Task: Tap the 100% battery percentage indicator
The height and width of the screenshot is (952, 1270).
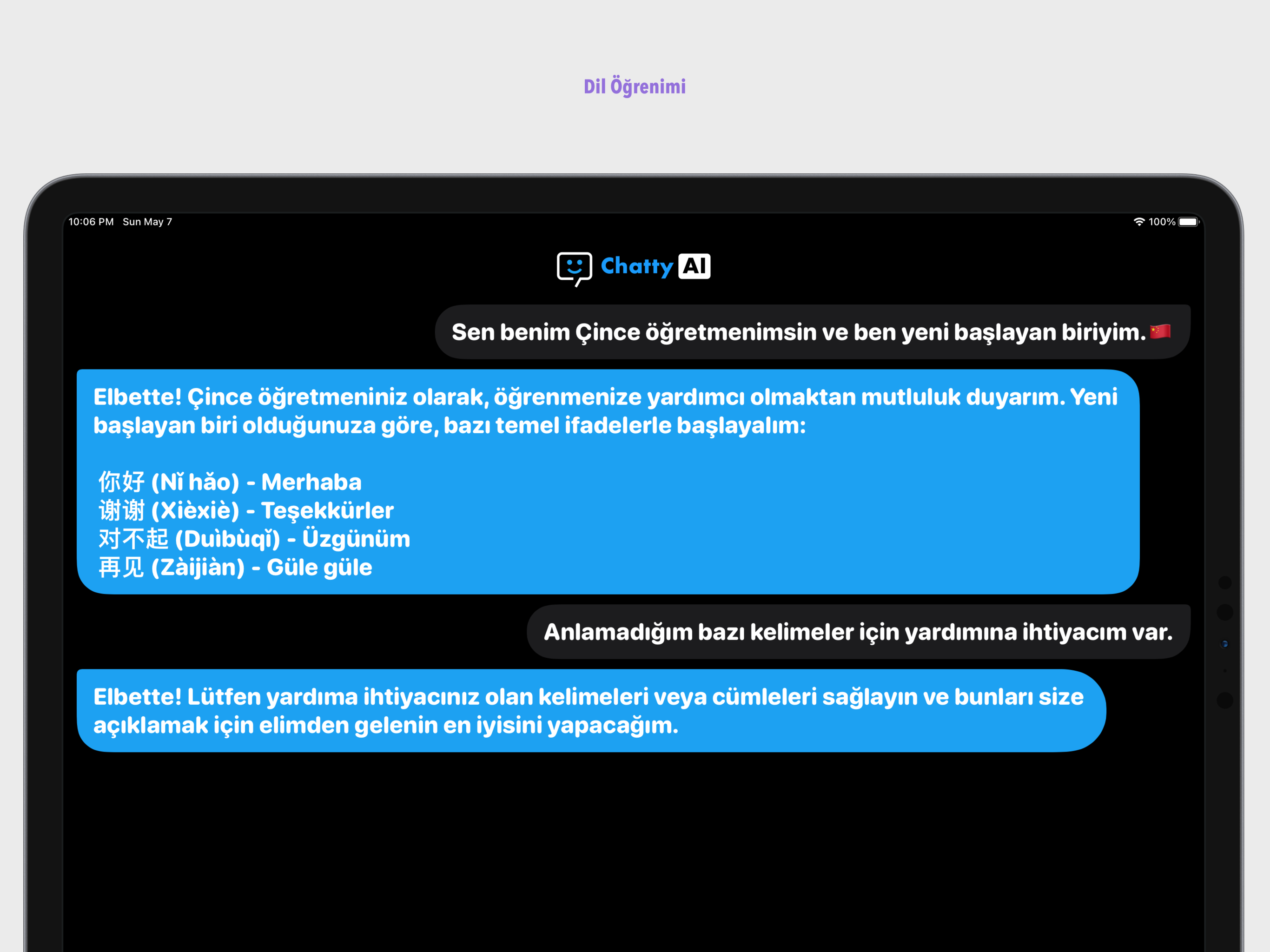Action: [1163, 221]
